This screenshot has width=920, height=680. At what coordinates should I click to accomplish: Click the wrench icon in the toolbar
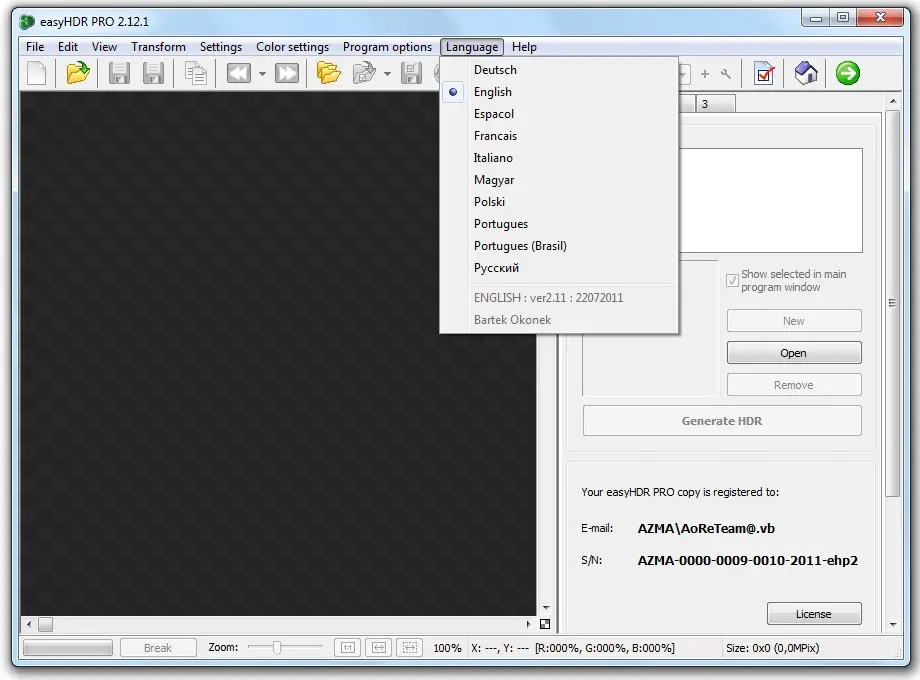(x=726, y=74)
